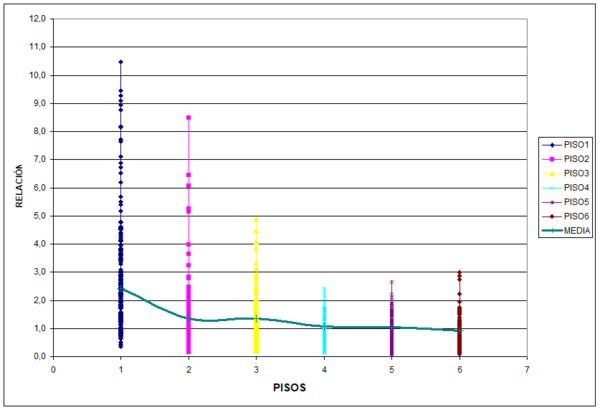This screenshot has width=600, height=410.
Task: Click the teal average line between 3 and 4
Action: (x=290, y=321)
